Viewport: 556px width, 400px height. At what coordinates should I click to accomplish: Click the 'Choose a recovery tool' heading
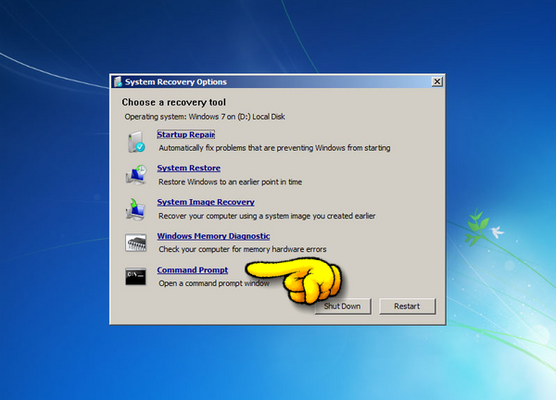[174, 102]
